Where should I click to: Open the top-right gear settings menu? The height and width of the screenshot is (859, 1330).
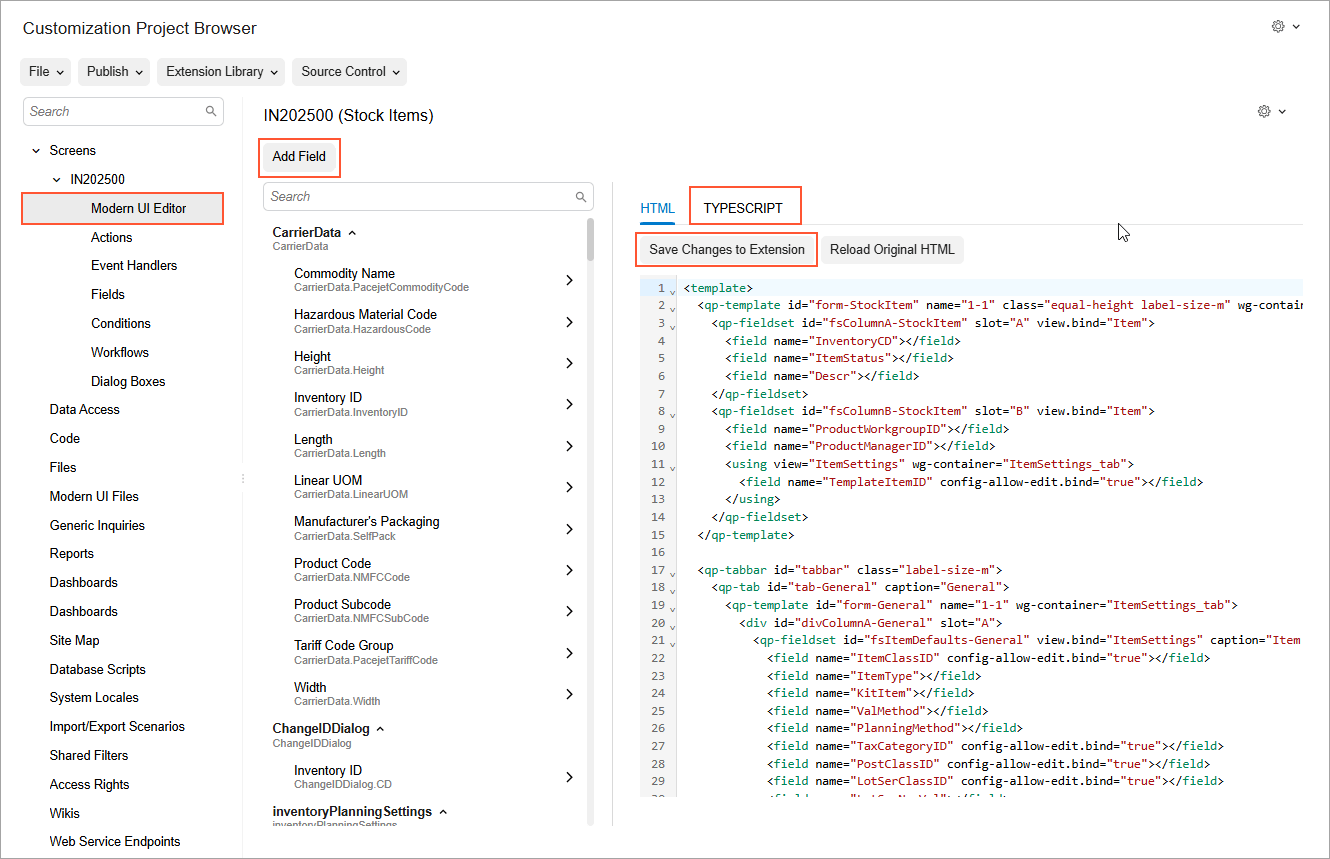1285,27
